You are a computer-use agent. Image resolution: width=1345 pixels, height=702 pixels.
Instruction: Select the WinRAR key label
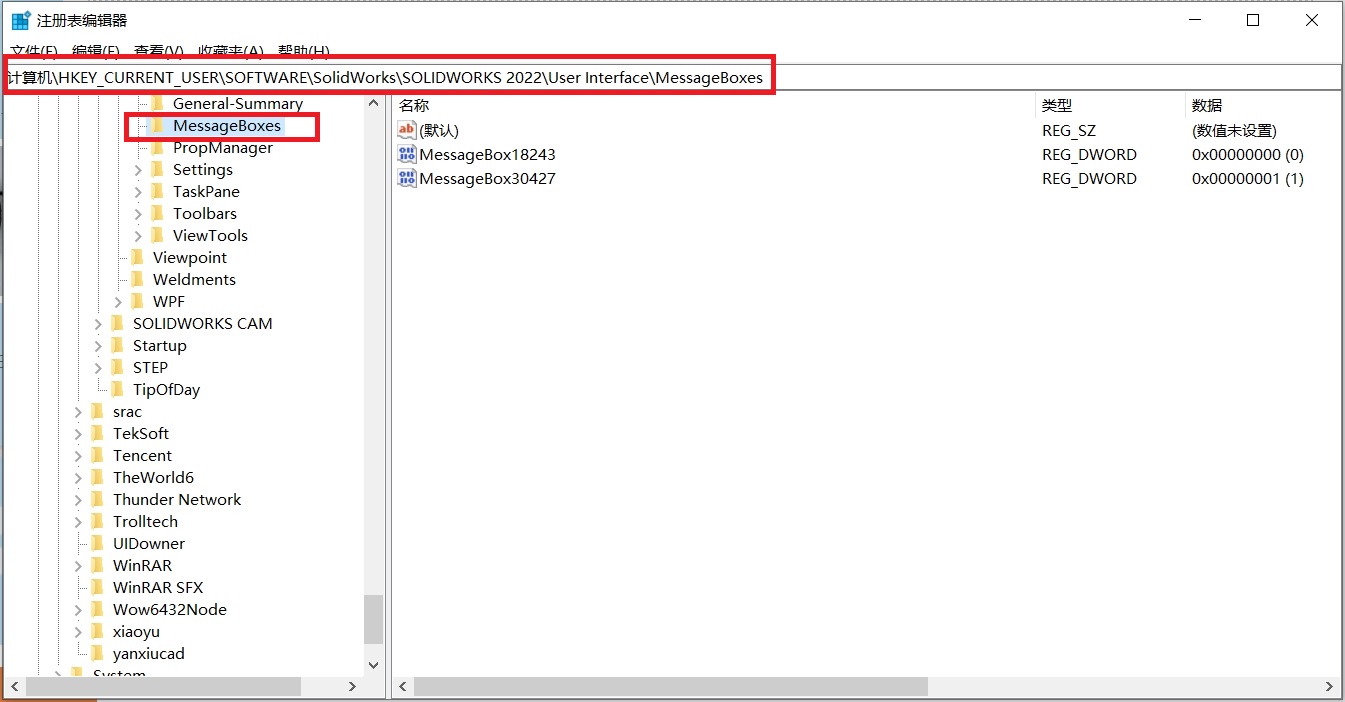click(142, 565)
